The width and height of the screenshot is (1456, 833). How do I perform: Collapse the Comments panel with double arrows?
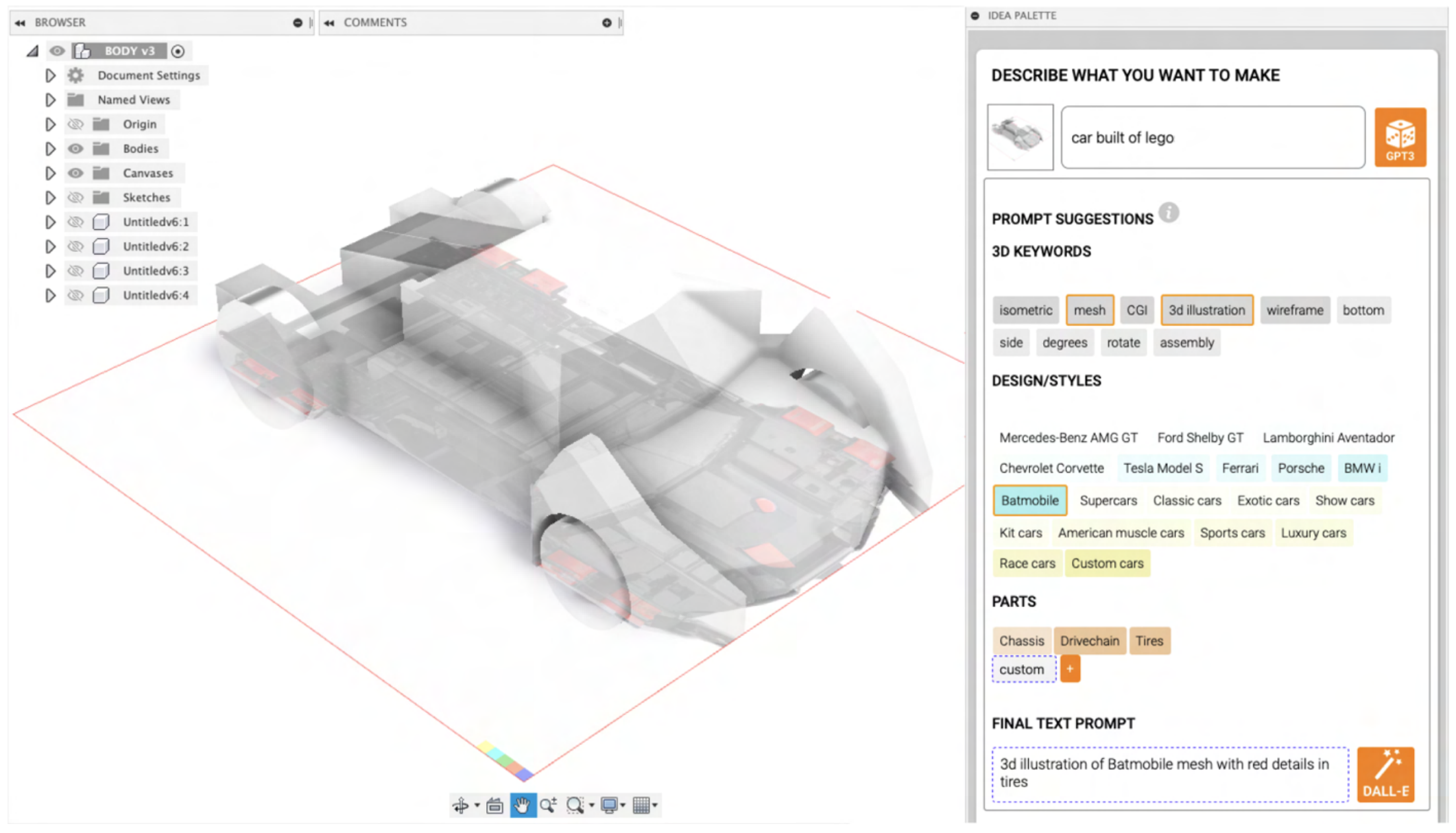point(329,23)
